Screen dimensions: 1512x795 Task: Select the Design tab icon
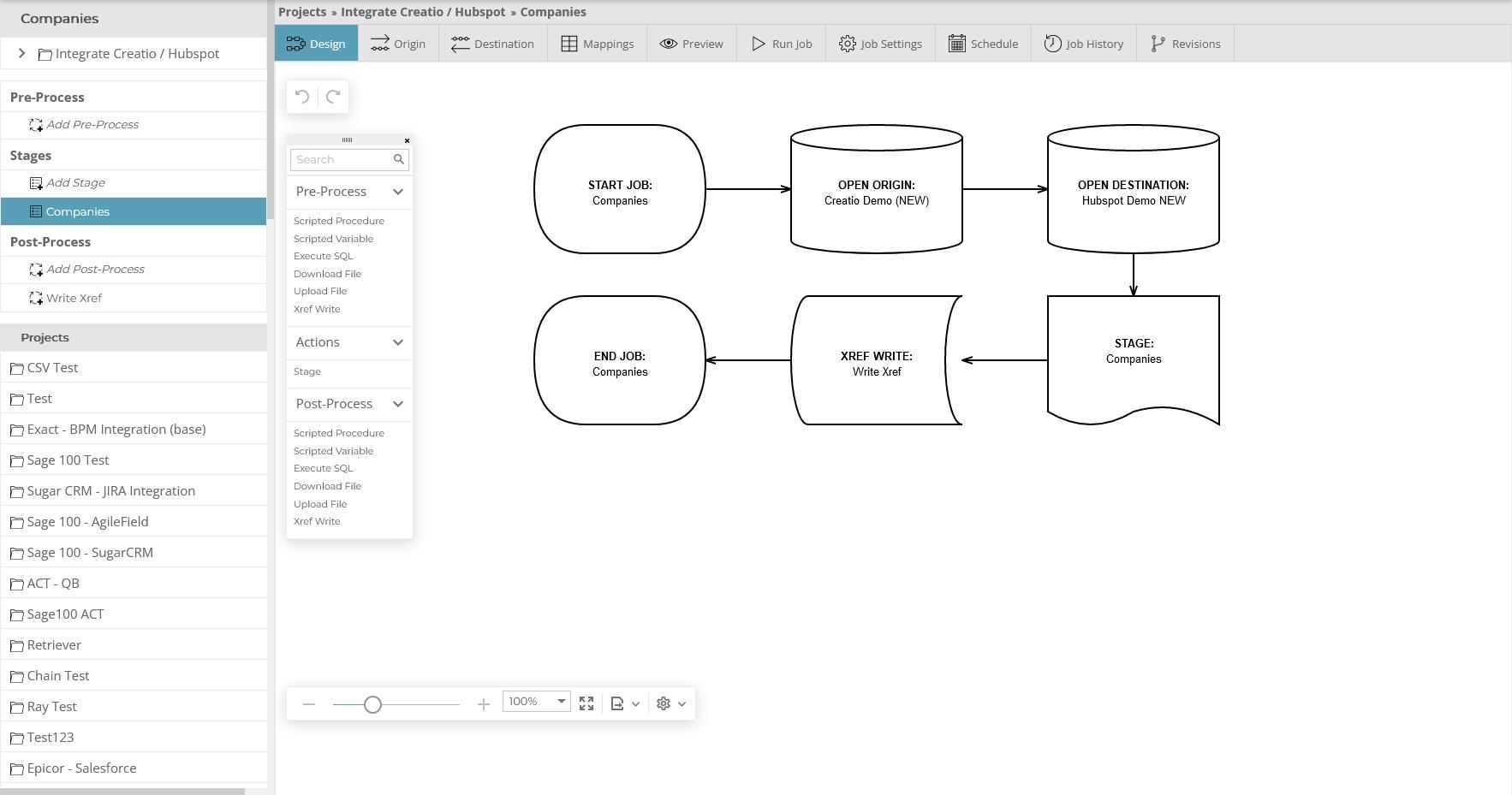pyautogui.click(x=295, y=43)
